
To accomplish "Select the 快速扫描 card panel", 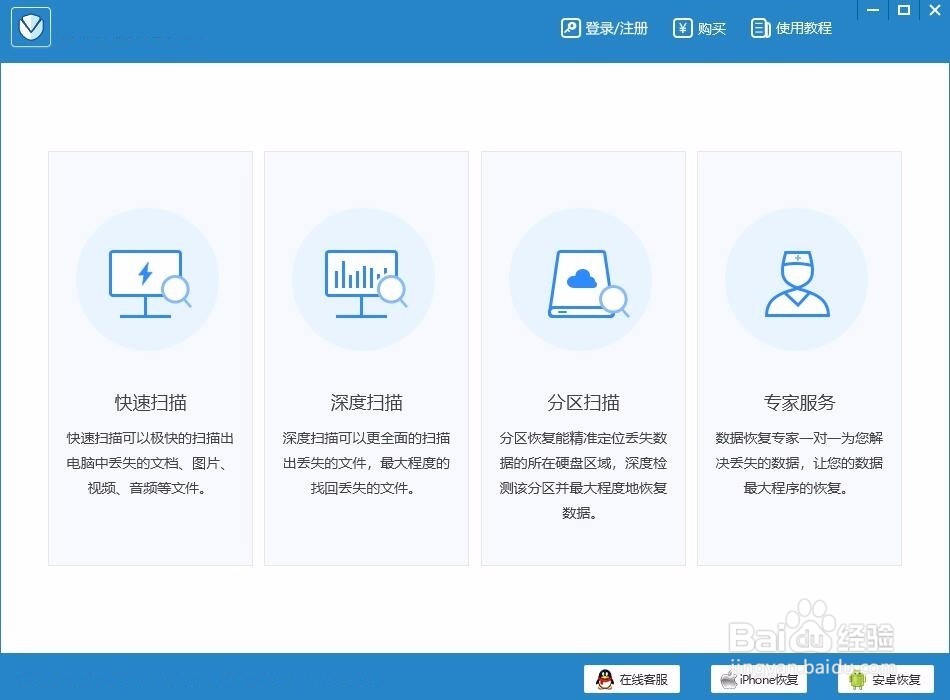I will point(150,357).
